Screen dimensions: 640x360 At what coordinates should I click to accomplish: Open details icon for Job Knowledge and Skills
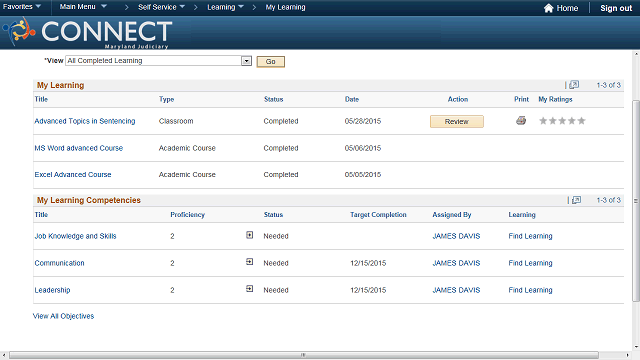tap(249, 235)
